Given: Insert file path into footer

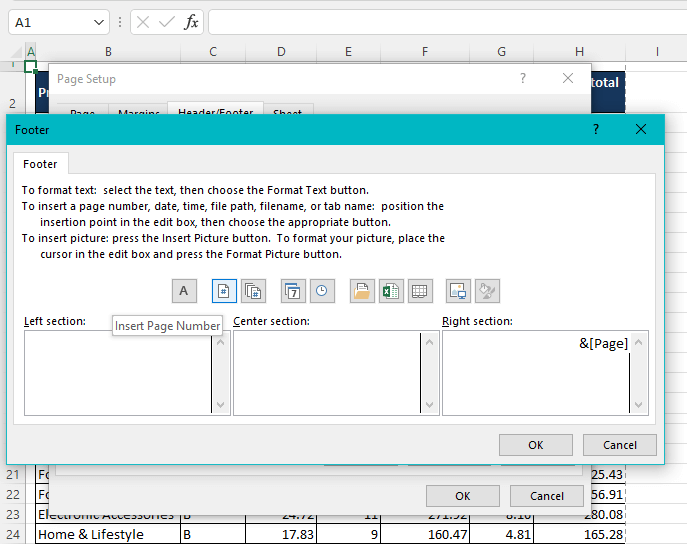Looking at the screenshot, I should pos(362,291).
